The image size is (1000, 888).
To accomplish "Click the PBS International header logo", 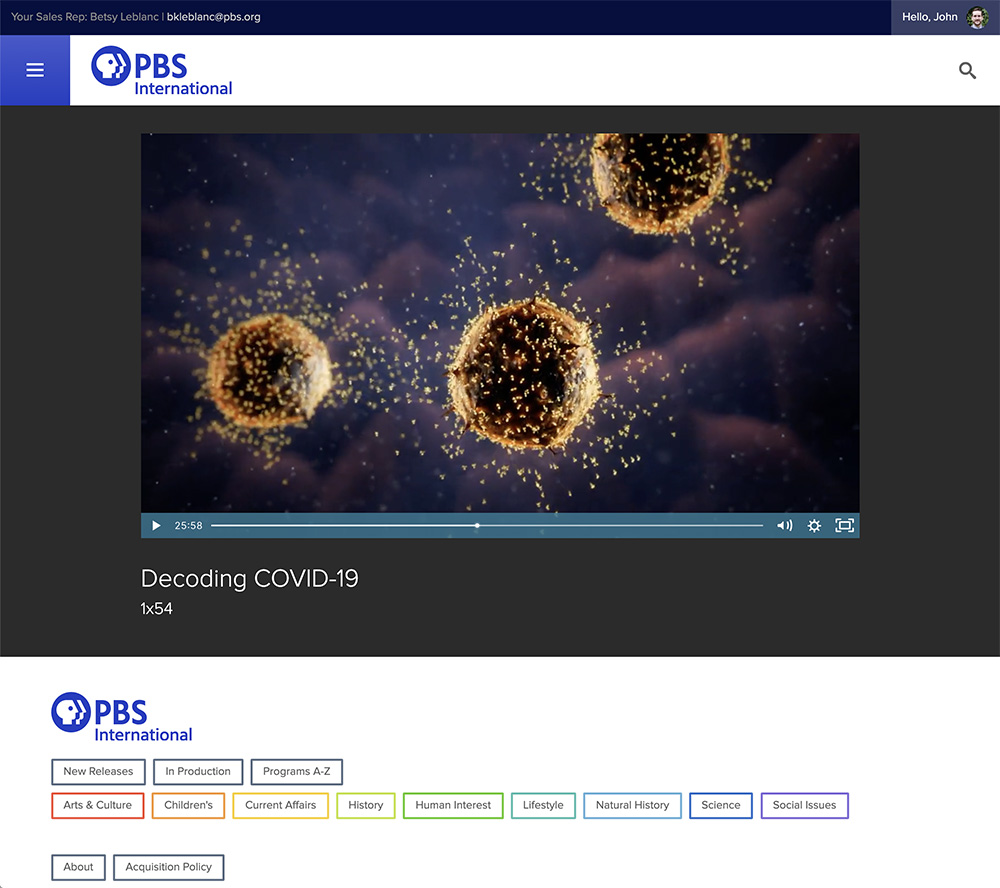I will 162,71.
